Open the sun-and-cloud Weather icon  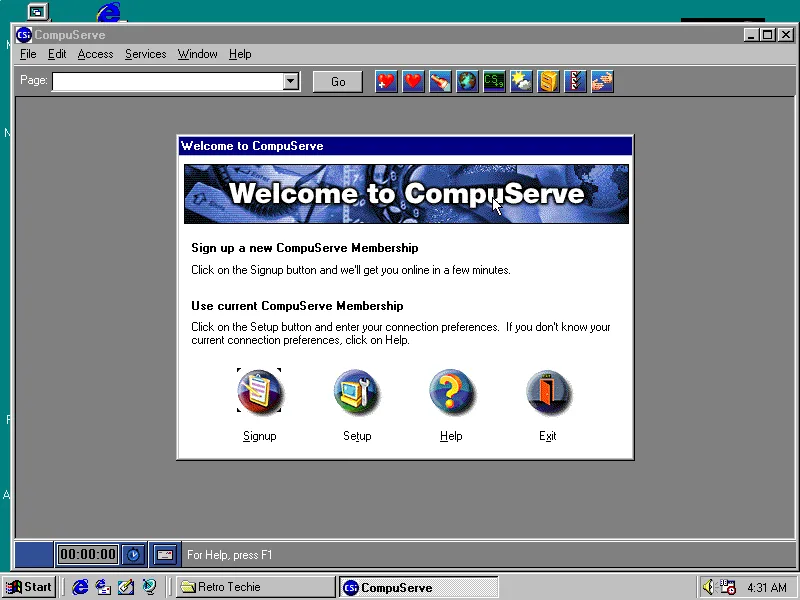521,82
